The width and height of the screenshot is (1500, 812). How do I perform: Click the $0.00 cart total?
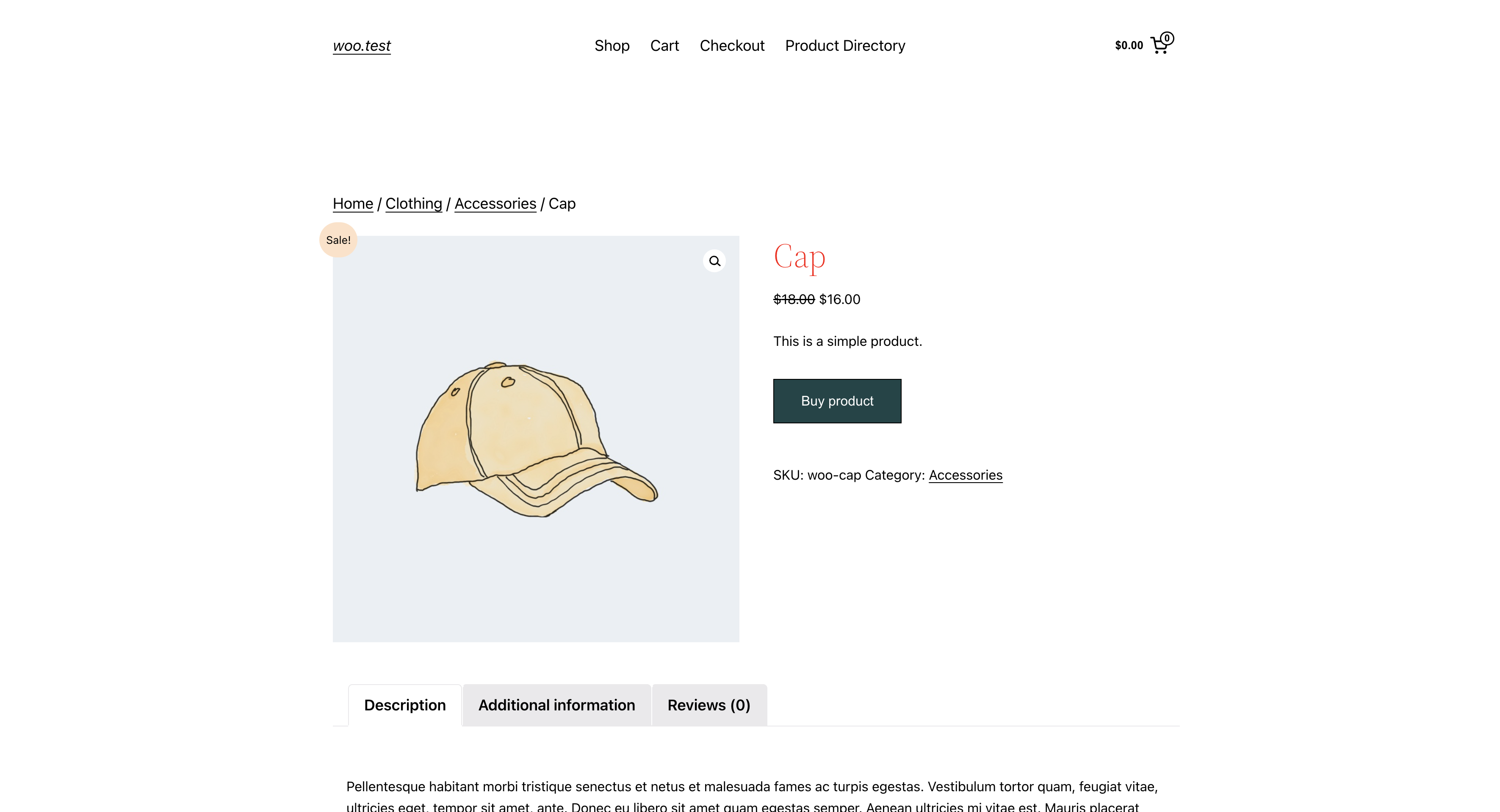(x=1129, y=45)
